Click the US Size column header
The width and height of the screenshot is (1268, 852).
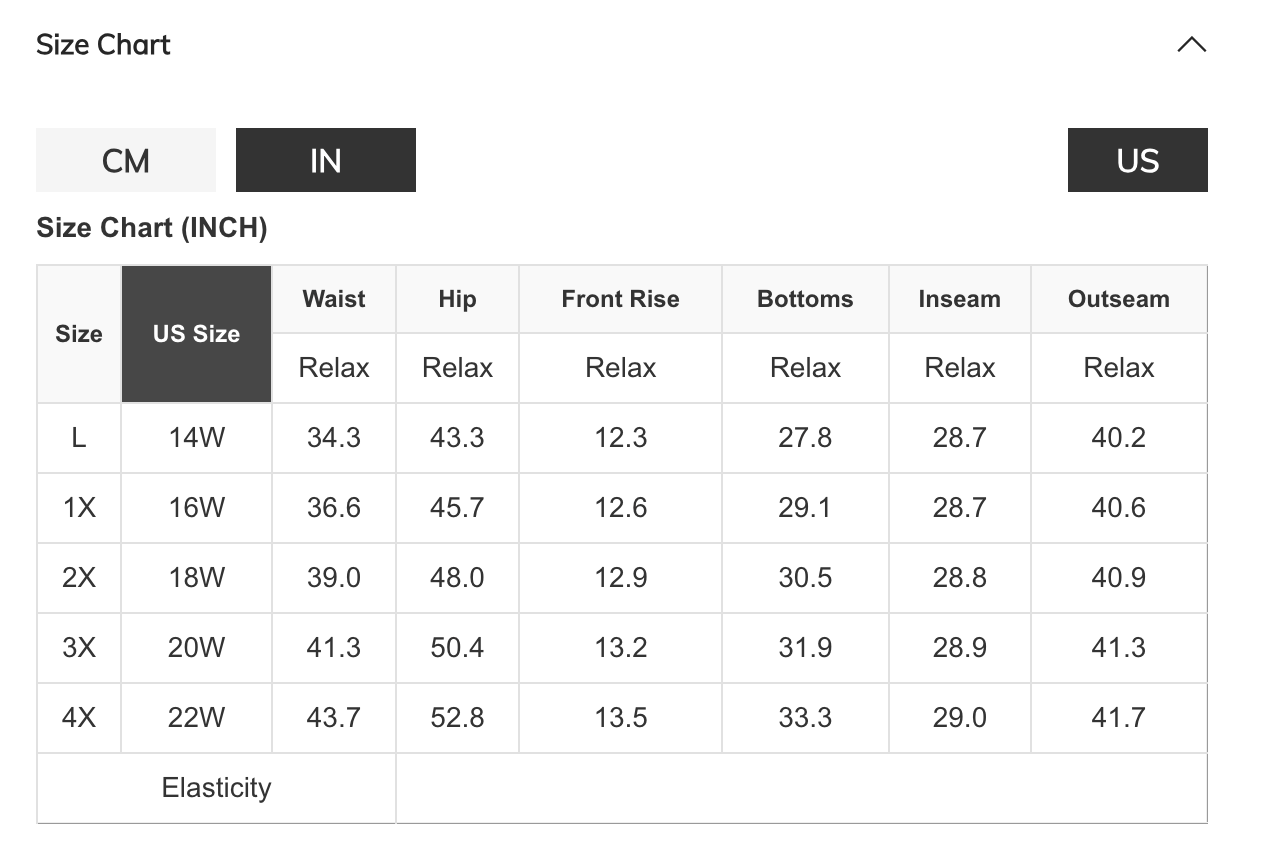[x=196, y=334]
